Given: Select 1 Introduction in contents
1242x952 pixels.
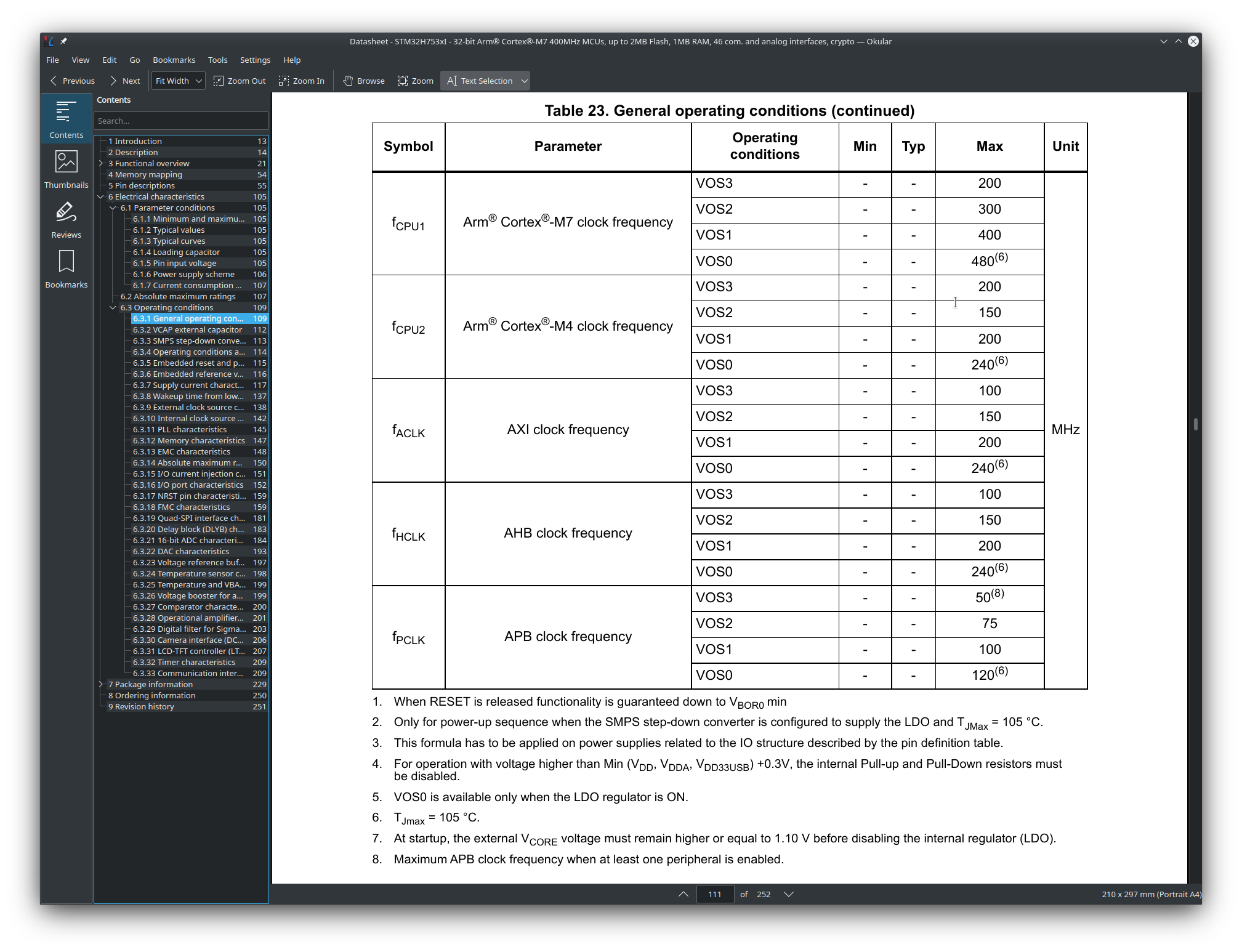Looking at the screenshot, I should 187,141.
